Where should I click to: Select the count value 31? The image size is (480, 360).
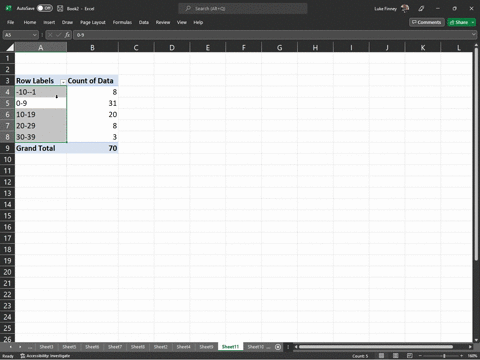pyautogui.click(x=92, y=103)
